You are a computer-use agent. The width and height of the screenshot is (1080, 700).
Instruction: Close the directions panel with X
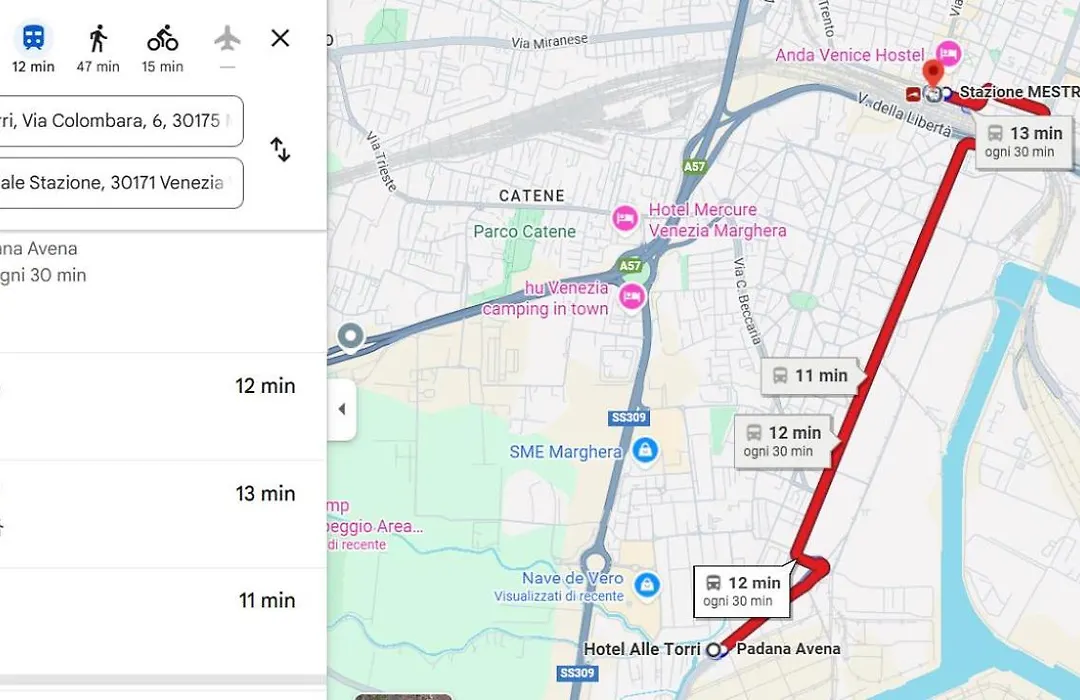point(280,38)
